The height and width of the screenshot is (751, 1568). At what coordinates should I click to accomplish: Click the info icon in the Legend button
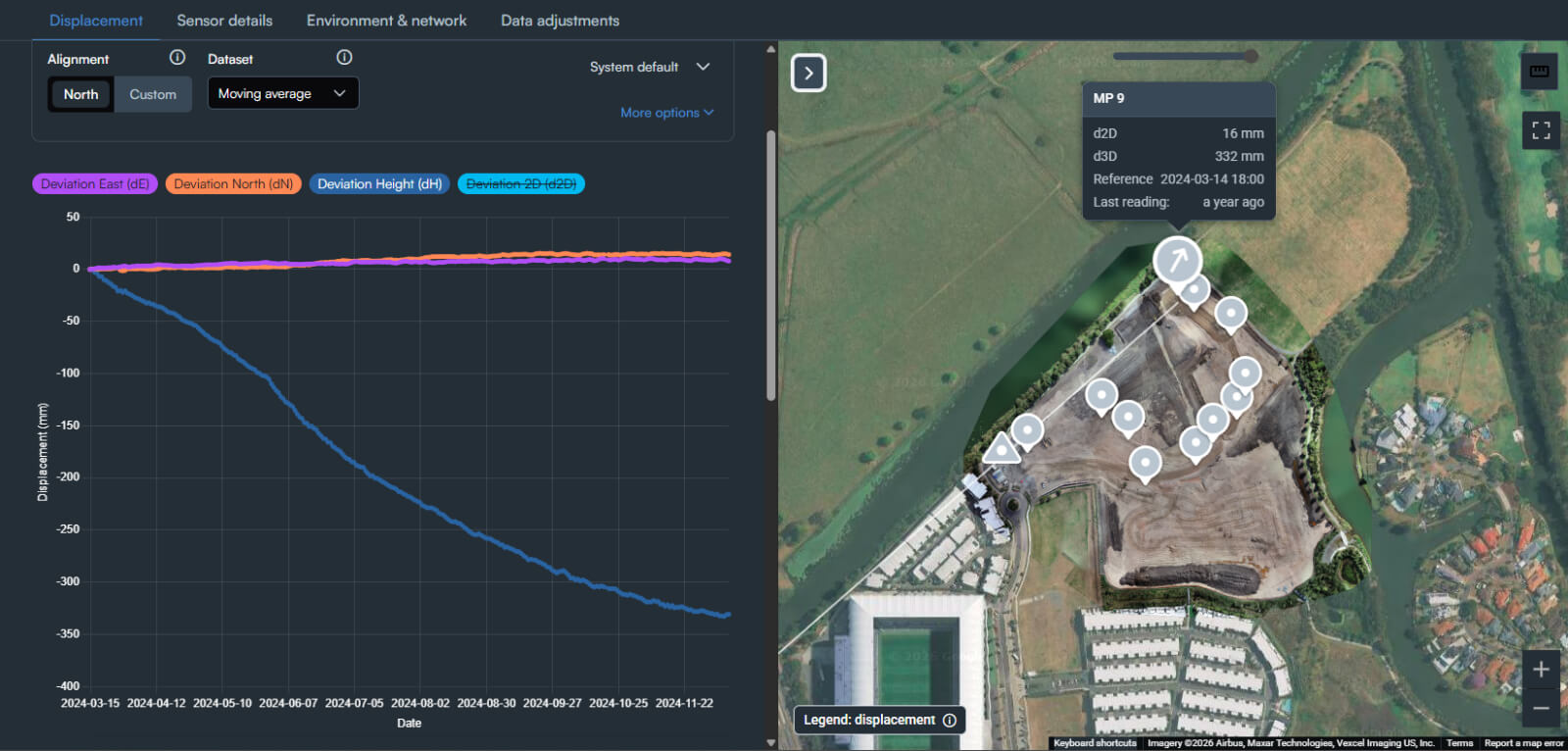pyautogui.click(x=950, y=720)
